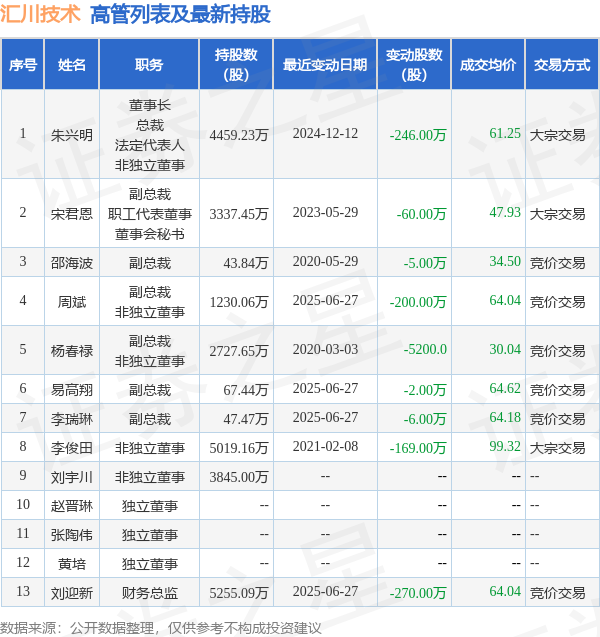Viewport: 600px width, 637px height.
Task: Click the 变动股数(股) column header
Action: (x=414, y=65)
